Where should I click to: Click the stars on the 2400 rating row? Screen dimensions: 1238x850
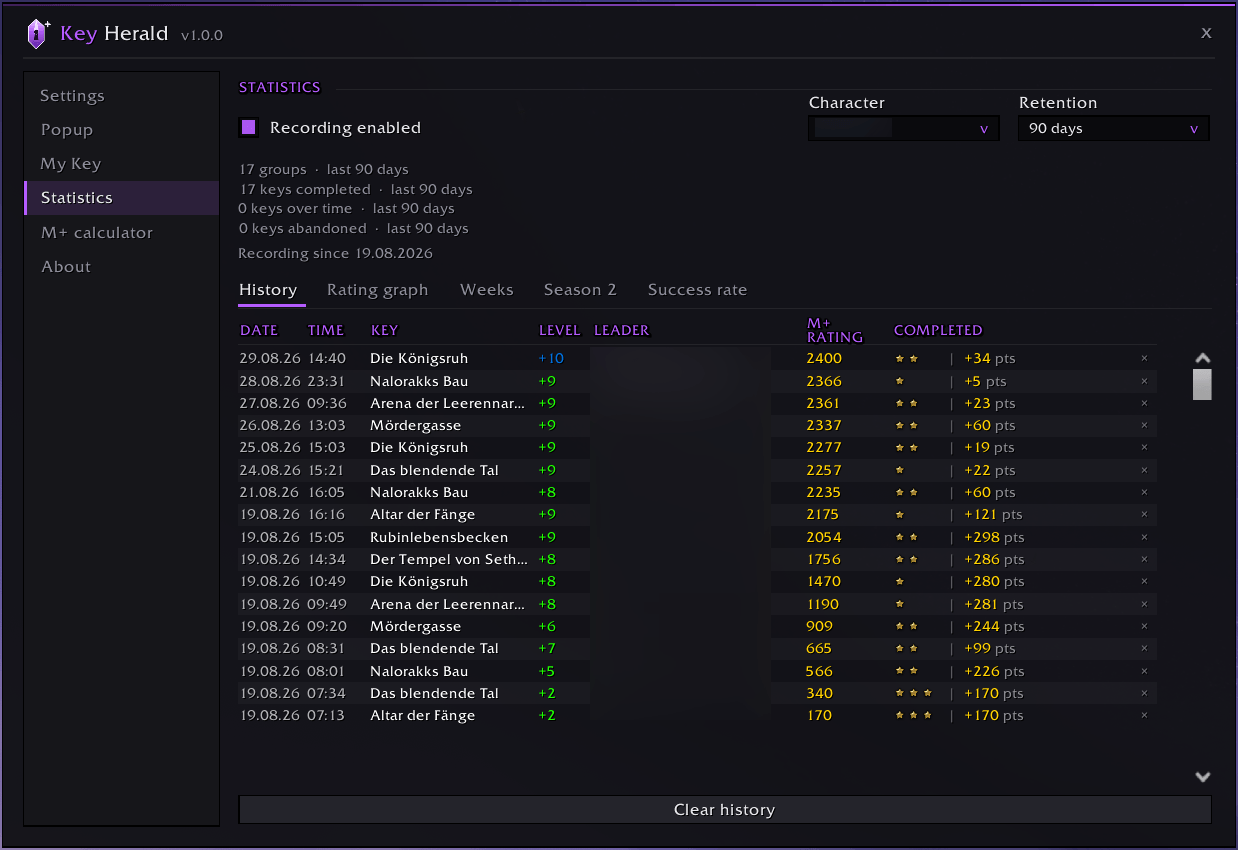click(906, 358)
